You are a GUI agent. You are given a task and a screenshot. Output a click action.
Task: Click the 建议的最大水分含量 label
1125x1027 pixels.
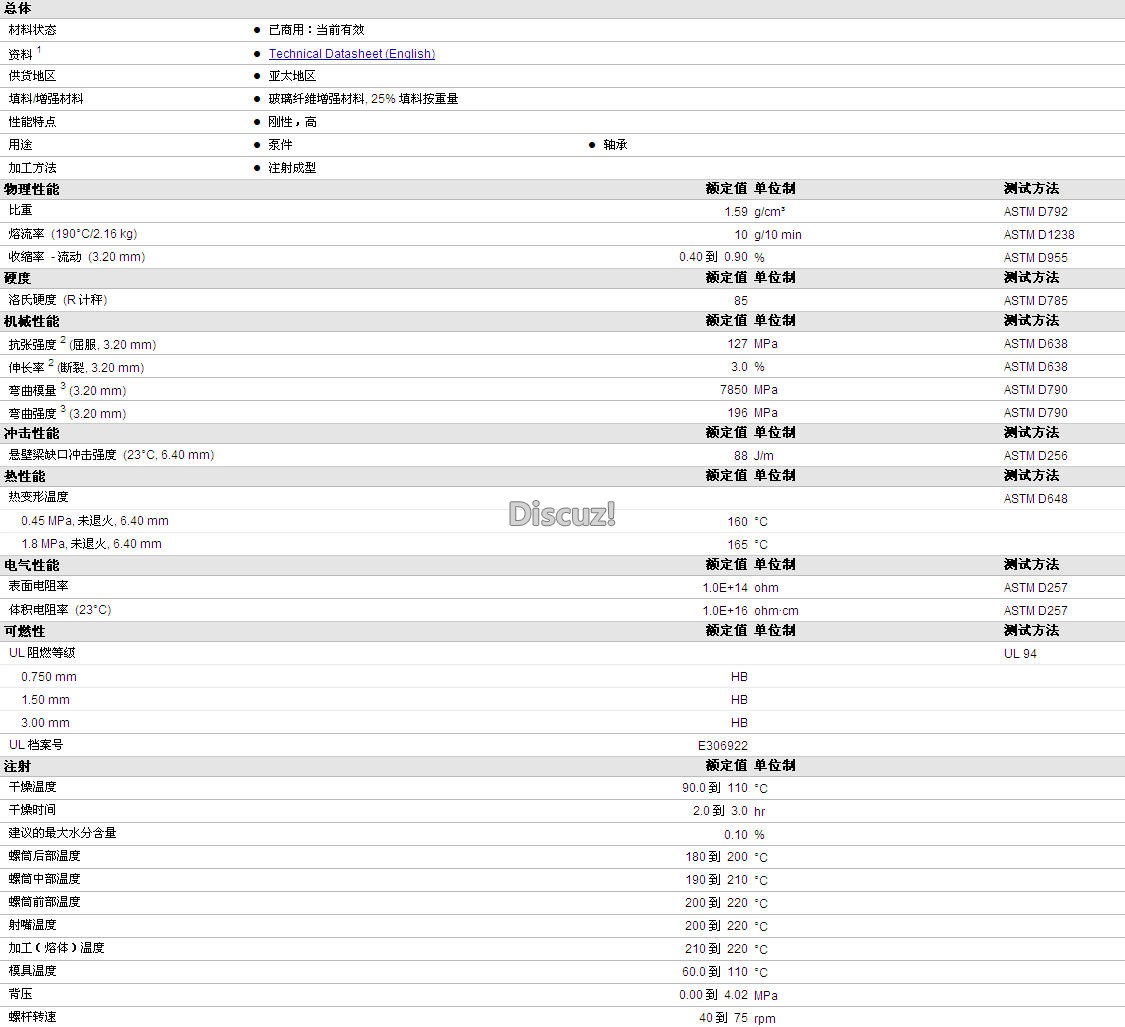pos(62,833)
